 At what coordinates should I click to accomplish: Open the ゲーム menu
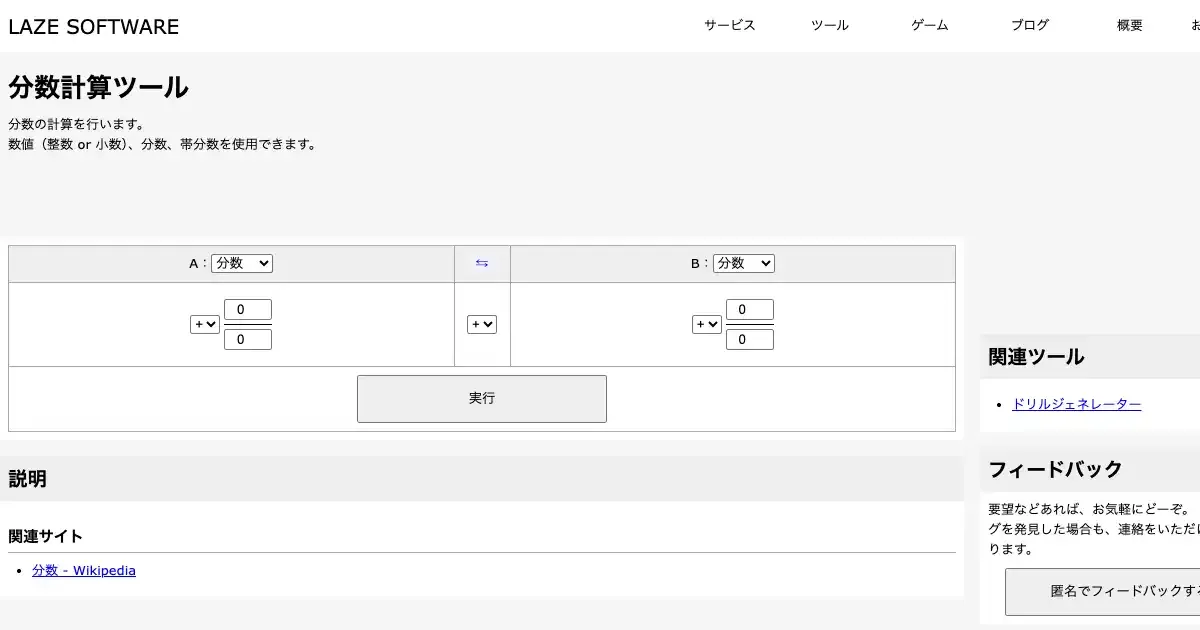click(930, 26)
